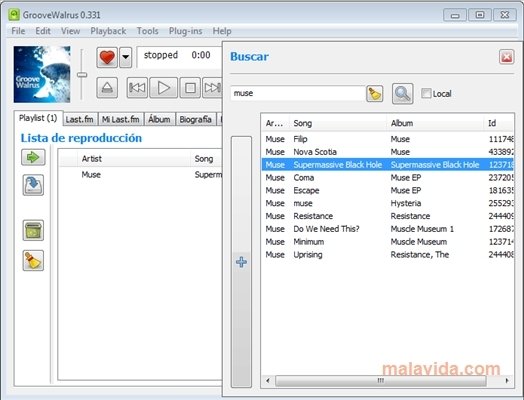Open the File menu
This screenshot has height=400, width=524.
[18, 31]
